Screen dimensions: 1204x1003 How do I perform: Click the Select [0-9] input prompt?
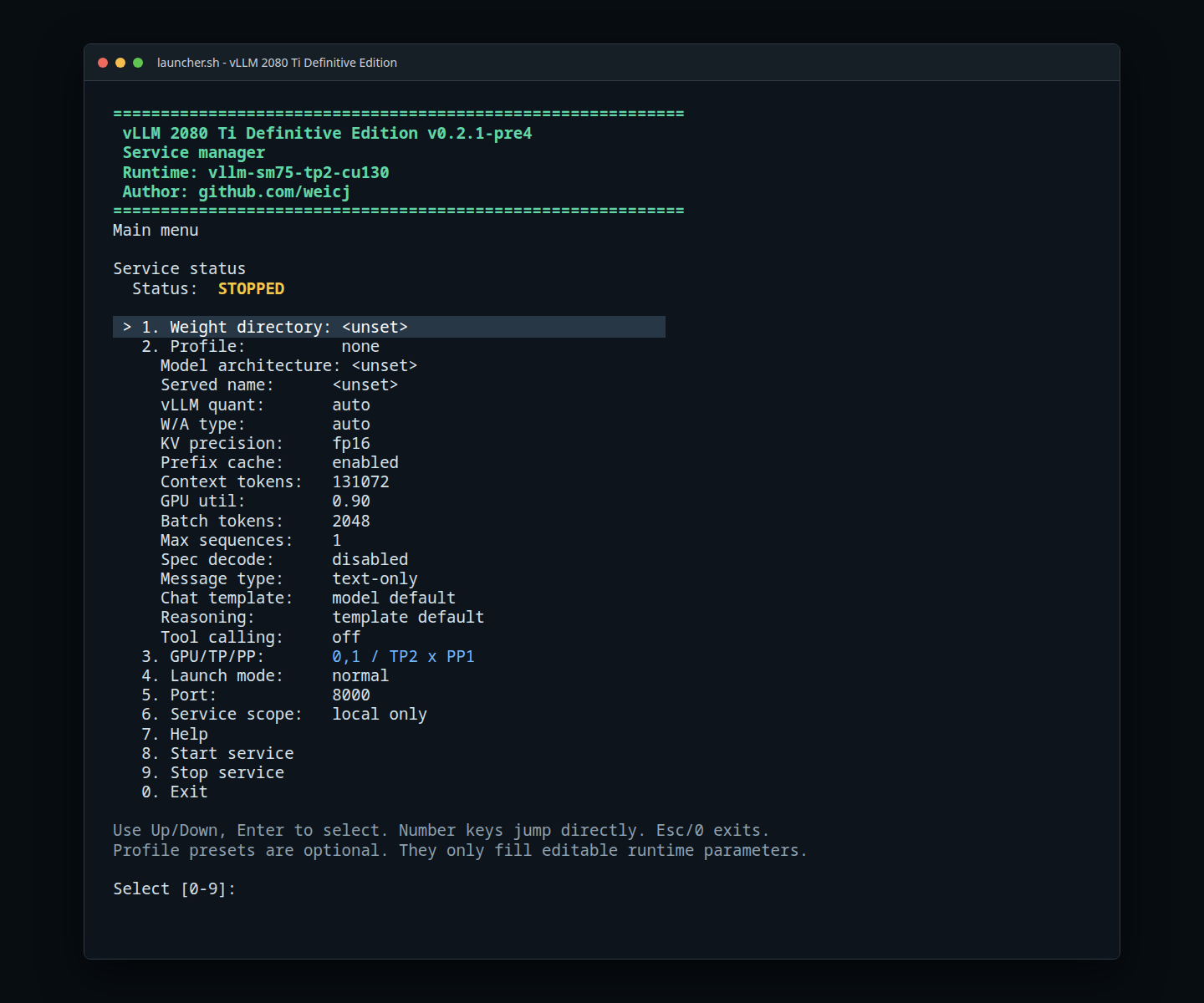pos(175,889)
